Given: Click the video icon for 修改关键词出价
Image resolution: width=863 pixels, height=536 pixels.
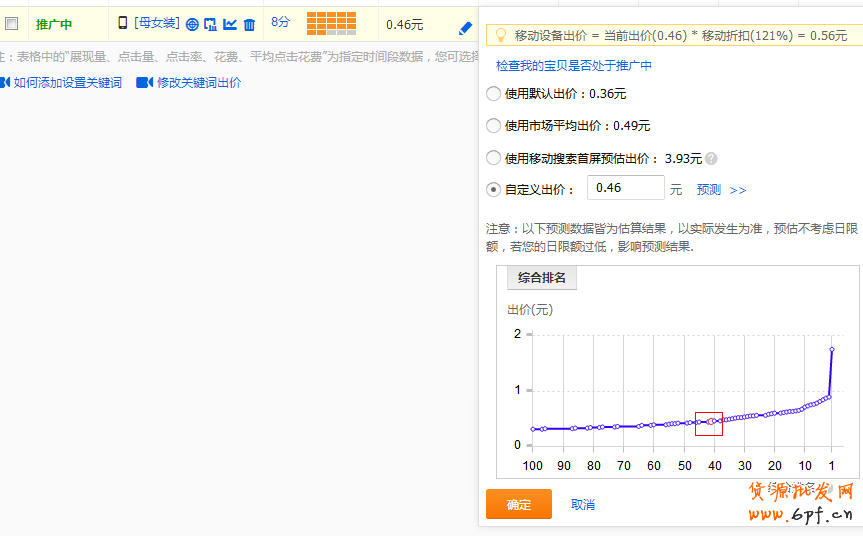Looking at the screenshot, I should point(144,82).
